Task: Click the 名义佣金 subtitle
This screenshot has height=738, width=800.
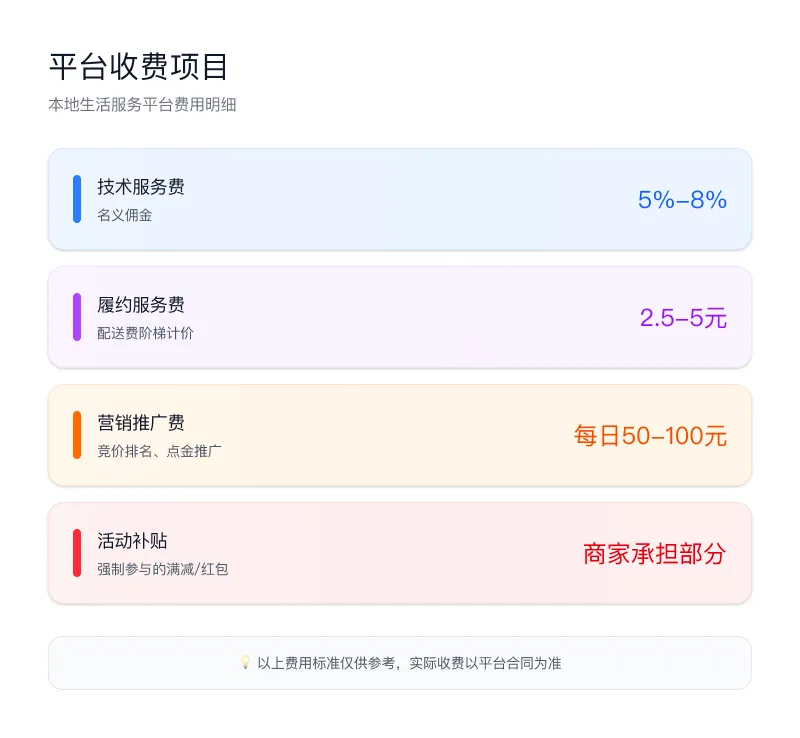Action: coord(125,215)
